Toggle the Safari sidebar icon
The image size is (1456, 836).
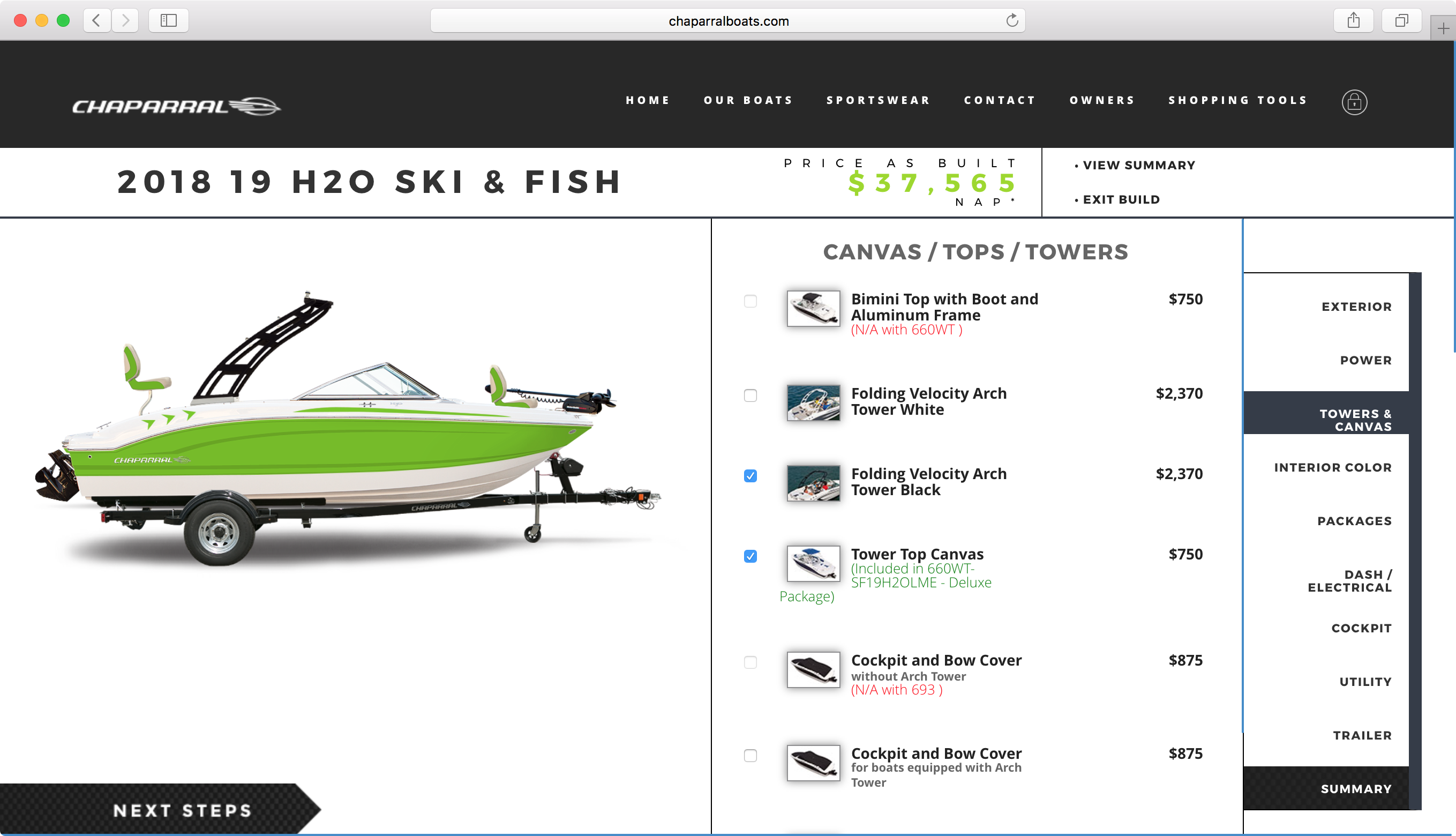(x=168, y=21)
